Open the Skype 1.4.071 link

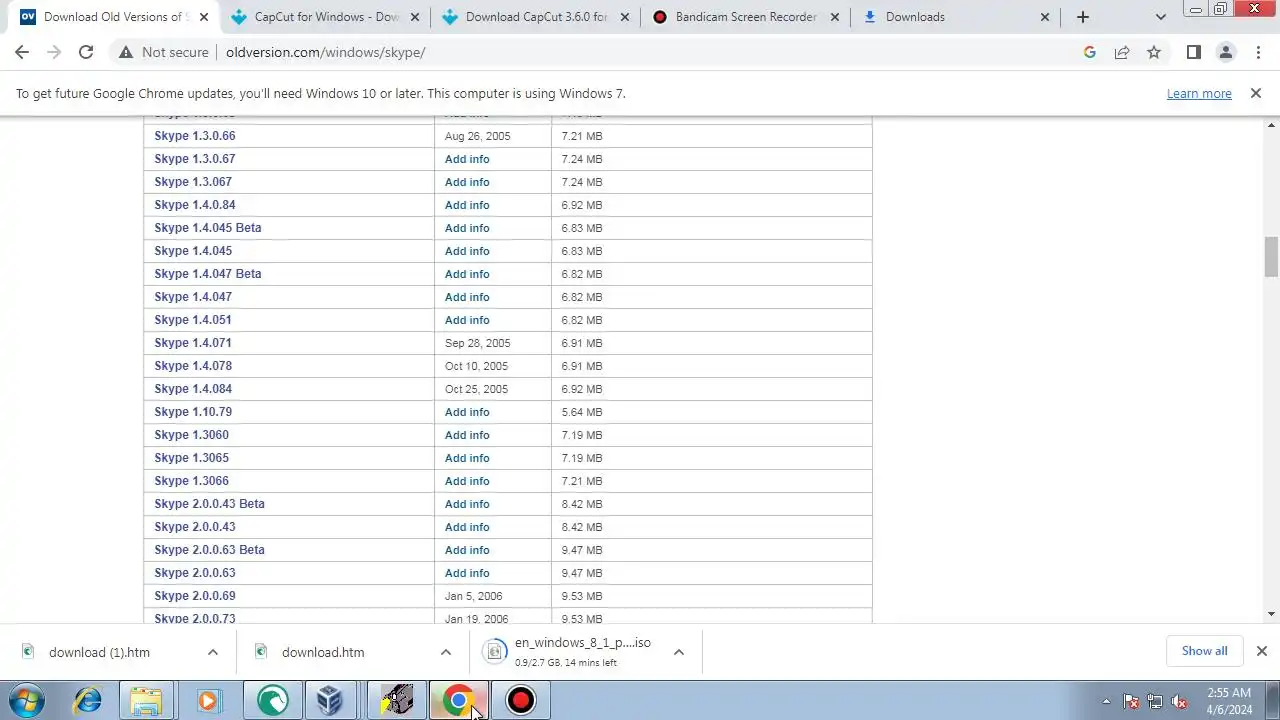point(193,343)
